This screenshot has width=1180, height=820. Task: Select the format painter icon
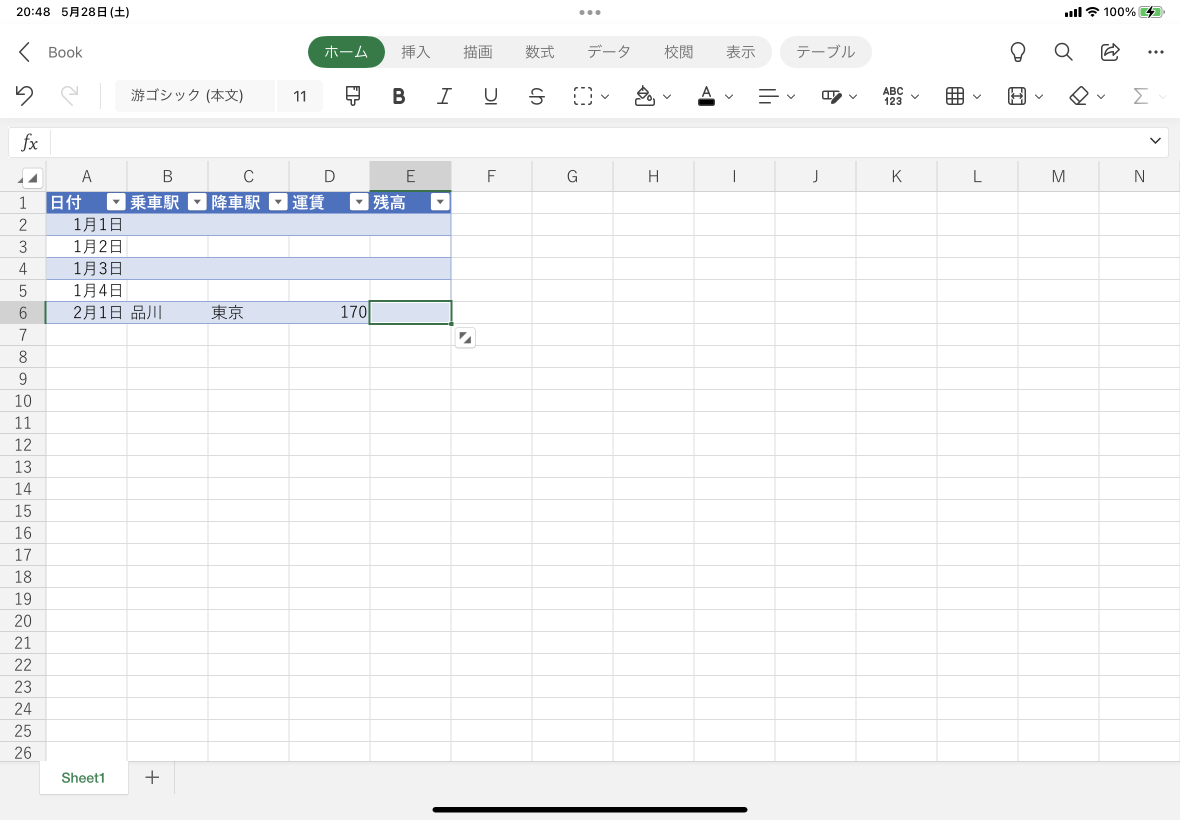[x=352, y=96]
